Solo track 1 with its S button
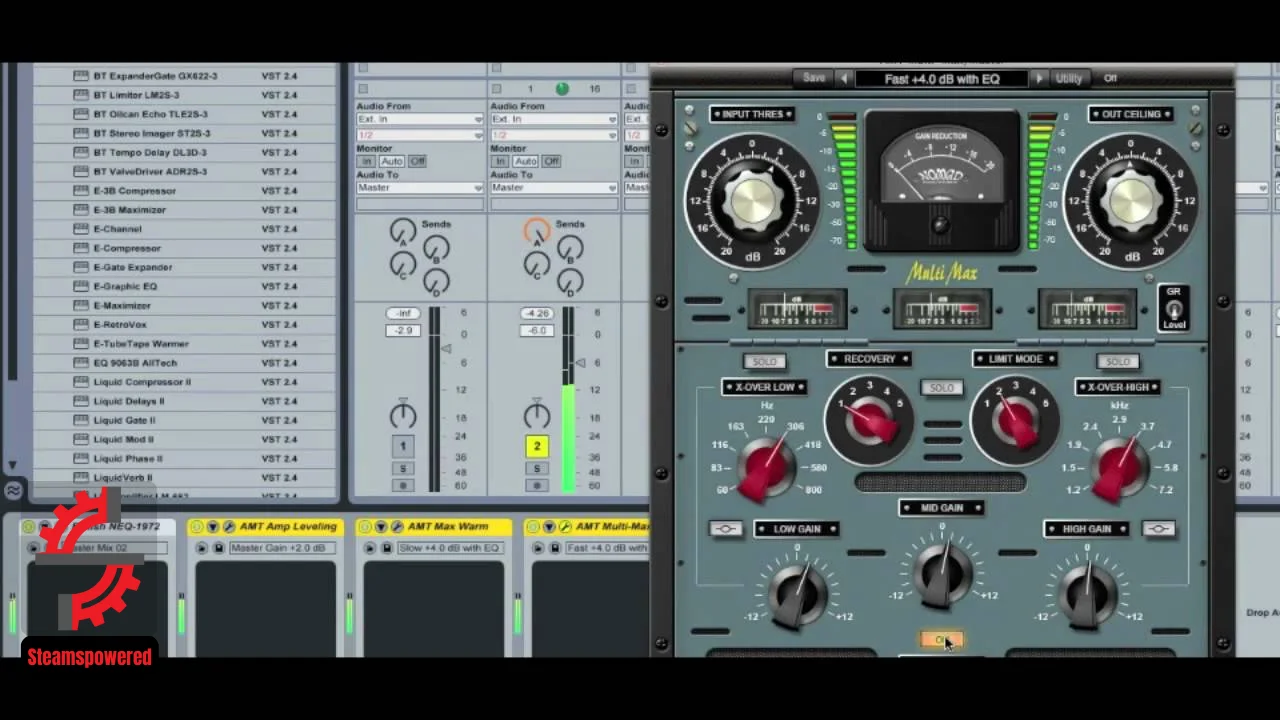 tap(403, 469)
